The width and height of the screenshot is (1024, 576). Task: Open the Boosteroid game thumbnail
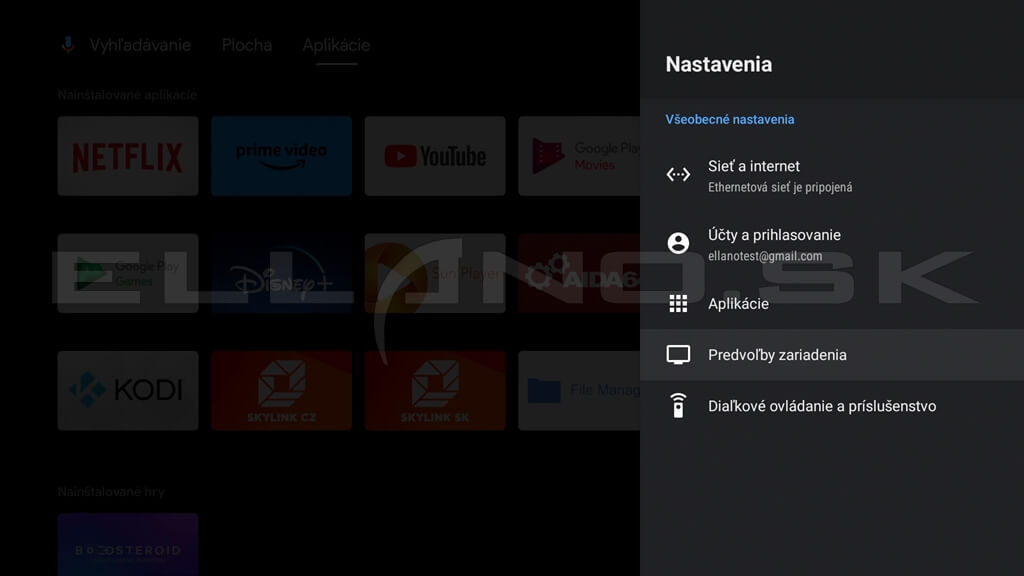[128, 545]
